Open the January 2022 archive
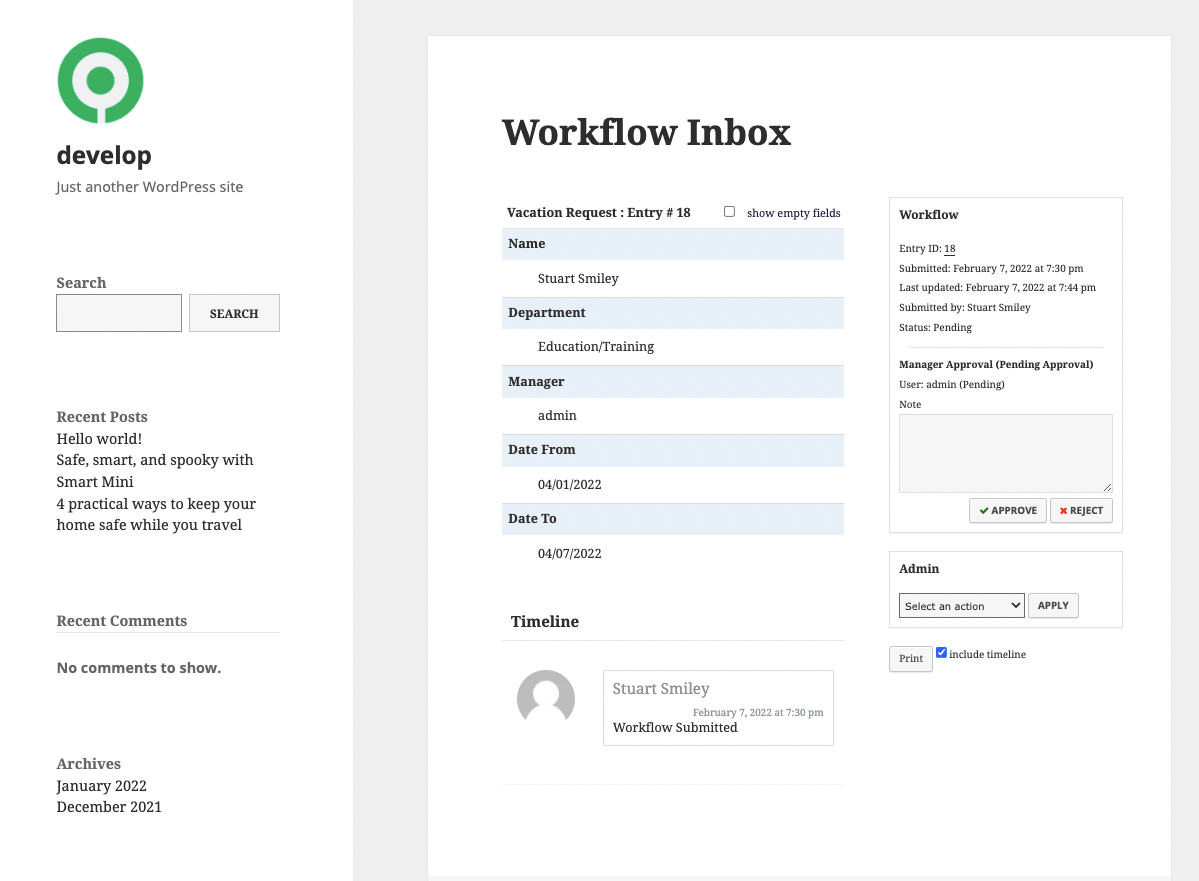1199x881 pixels. (x=101, y=786)
